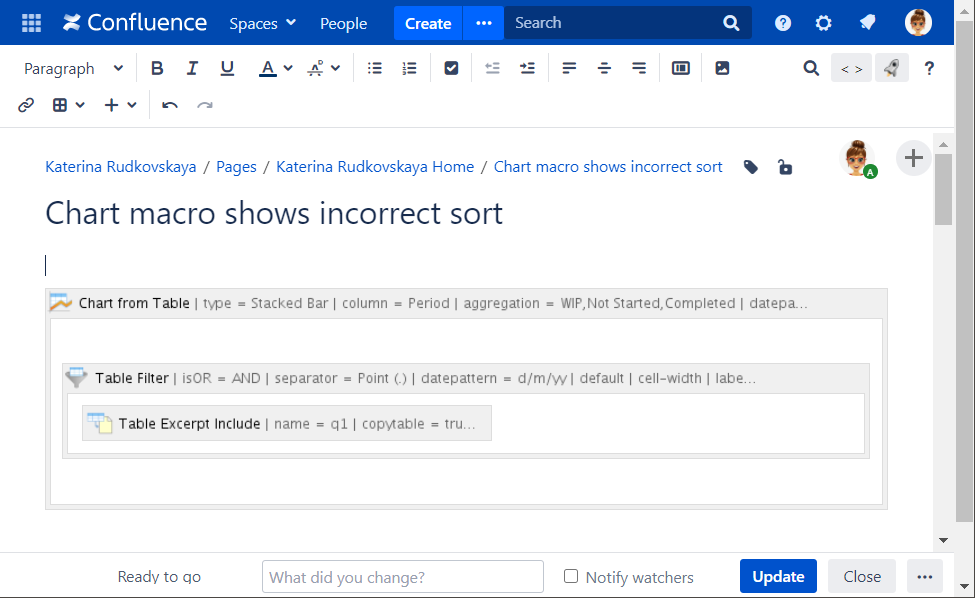Click the Close button

(862, 576)
